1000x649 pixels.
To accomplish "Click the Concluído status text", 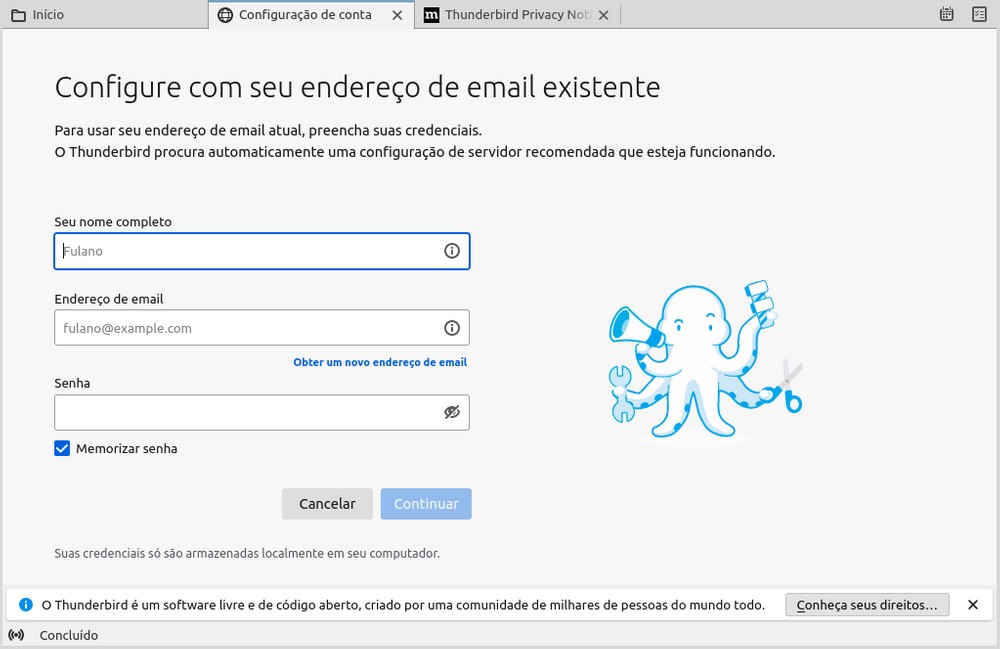I will 69,635.
